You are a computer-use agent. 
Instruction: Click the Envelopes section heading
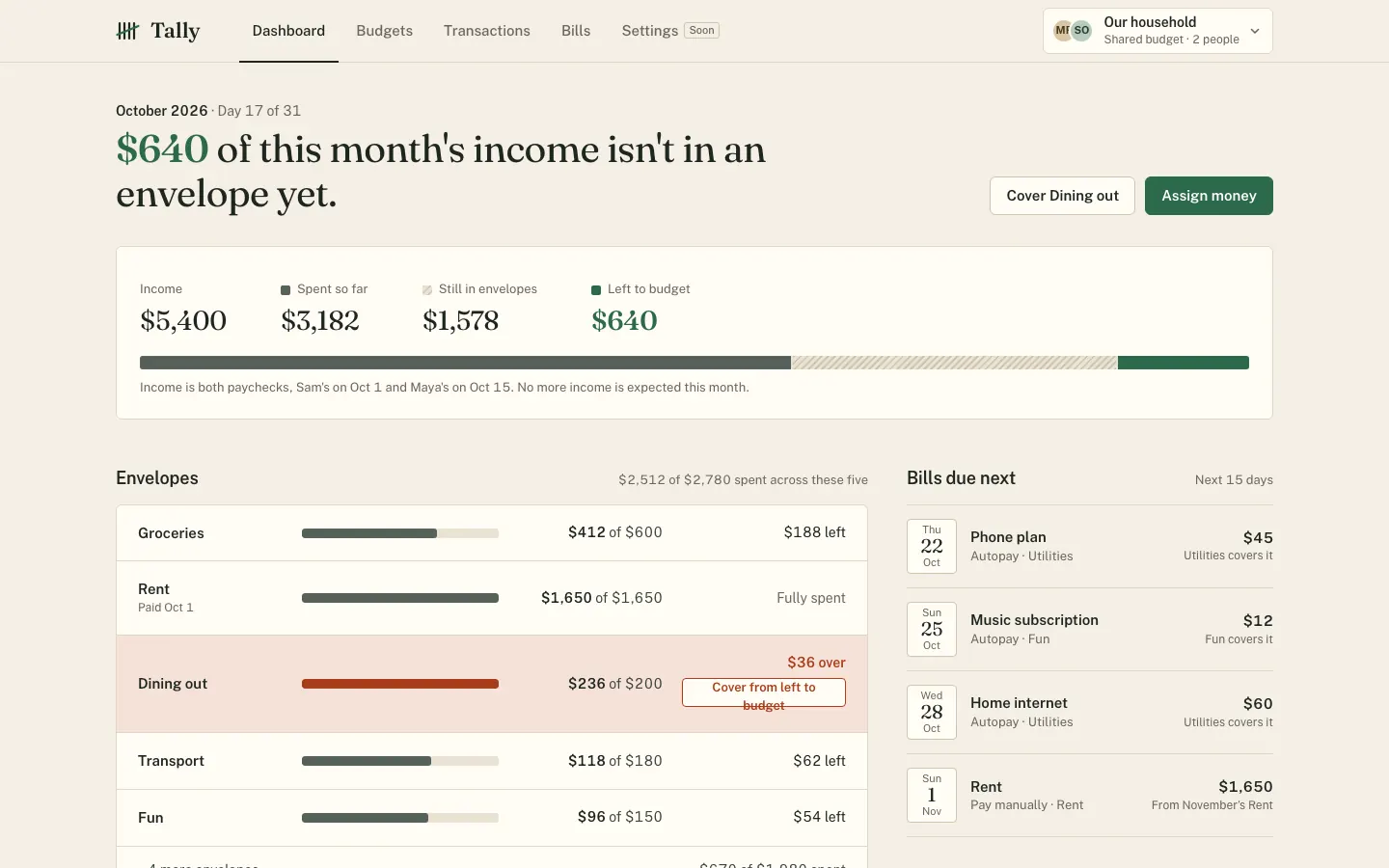(x=157, y=478)
